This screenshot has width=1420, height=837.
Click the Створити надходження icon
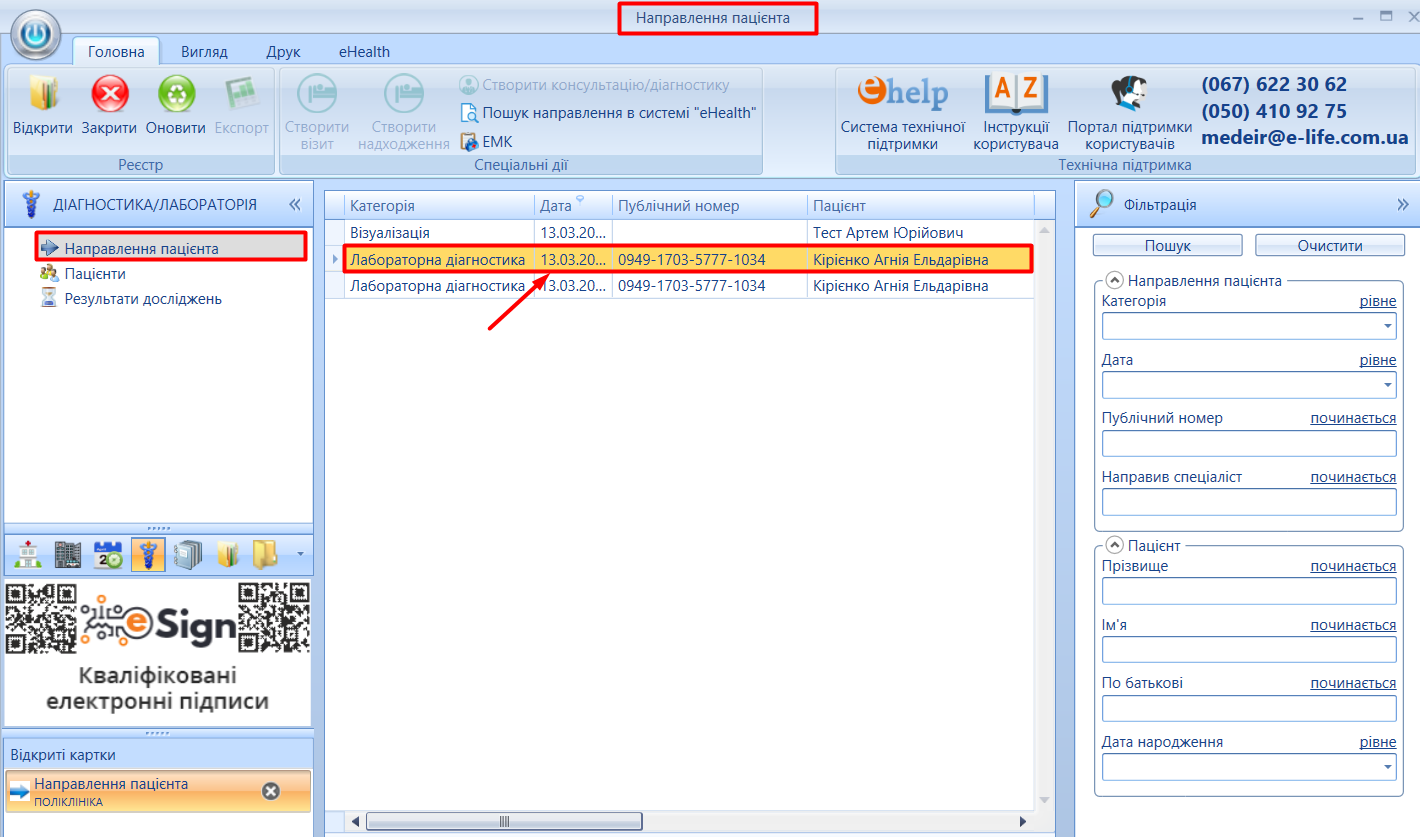click(404, 94)
